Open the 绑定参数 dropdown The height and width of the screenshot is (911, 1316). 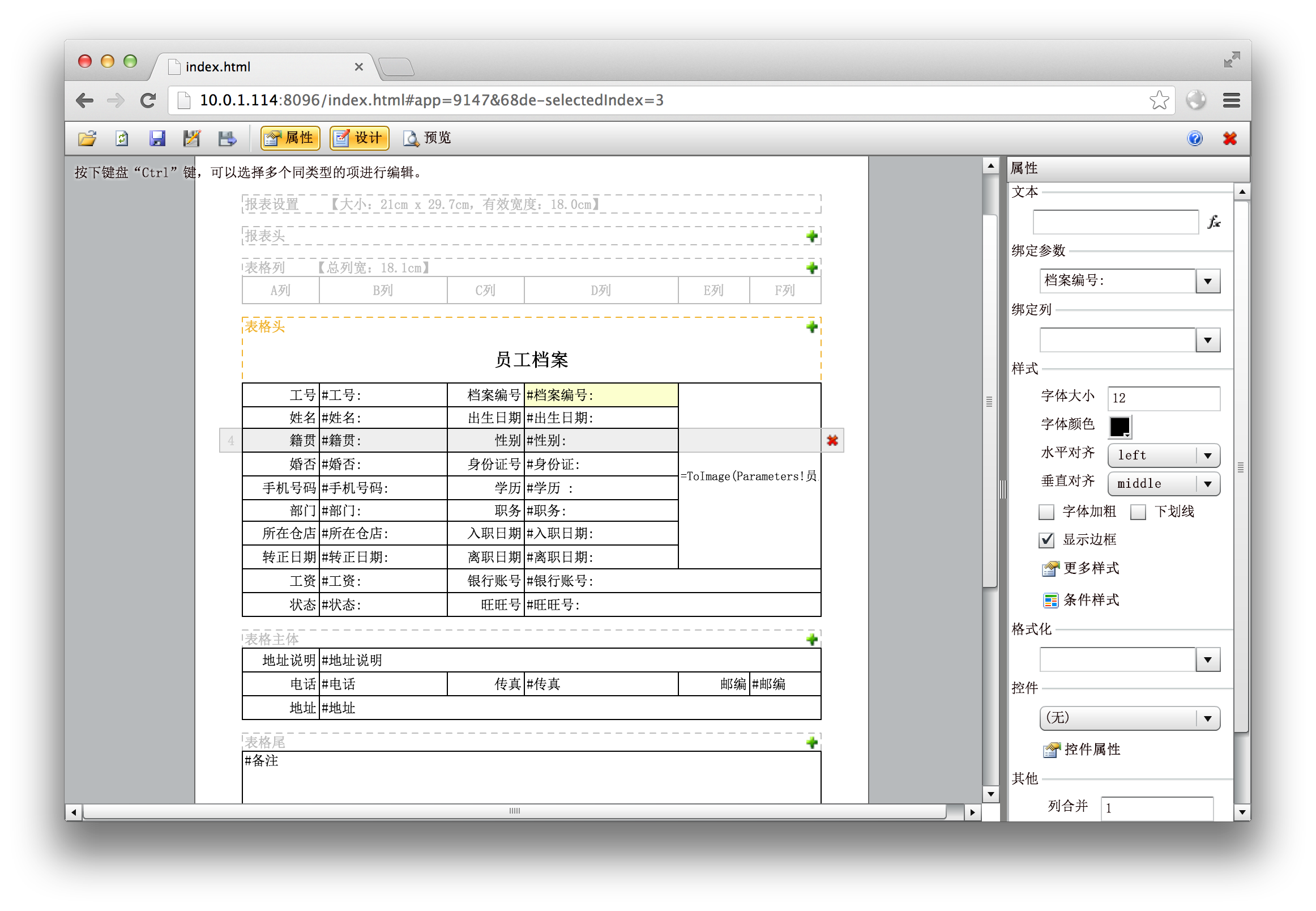click(1208, 281)
